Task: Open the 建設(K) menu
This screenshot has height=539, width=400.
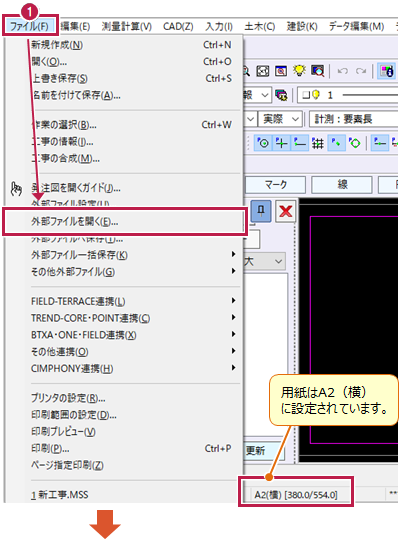Action: click(302, 26)
